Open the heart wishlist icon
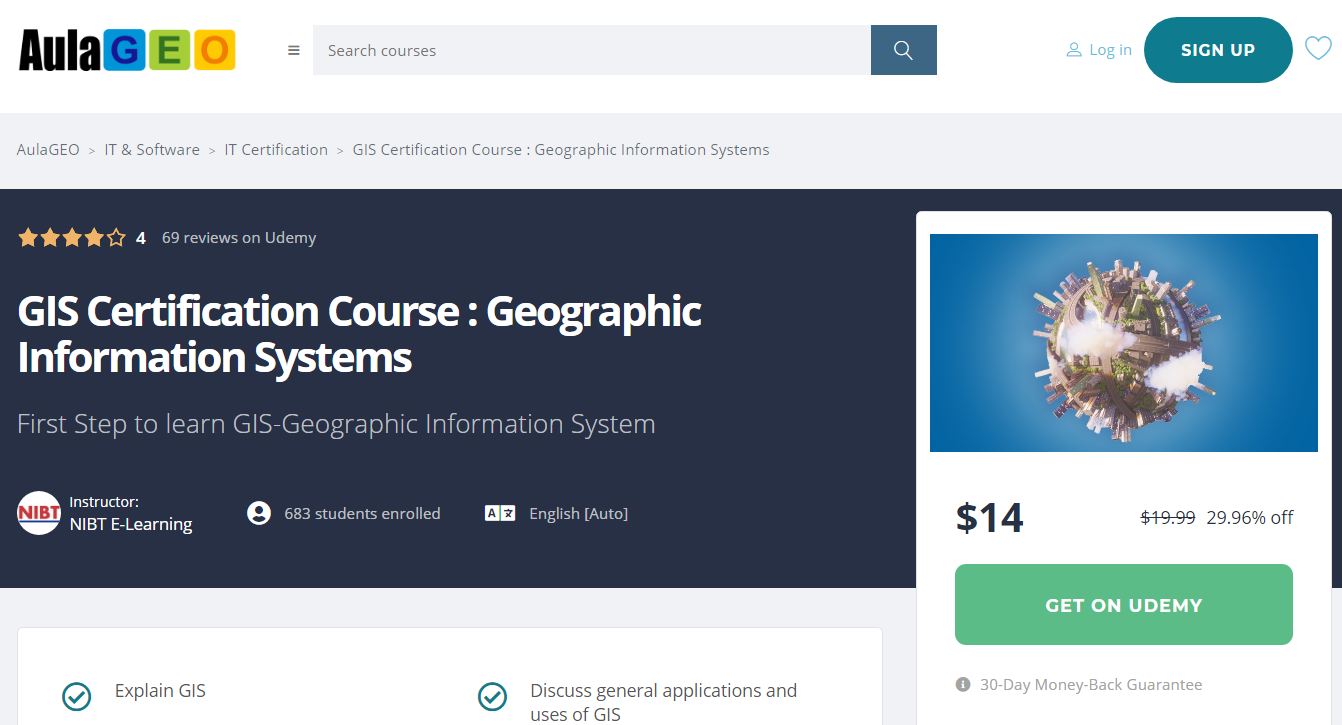 click(1318, 48)
